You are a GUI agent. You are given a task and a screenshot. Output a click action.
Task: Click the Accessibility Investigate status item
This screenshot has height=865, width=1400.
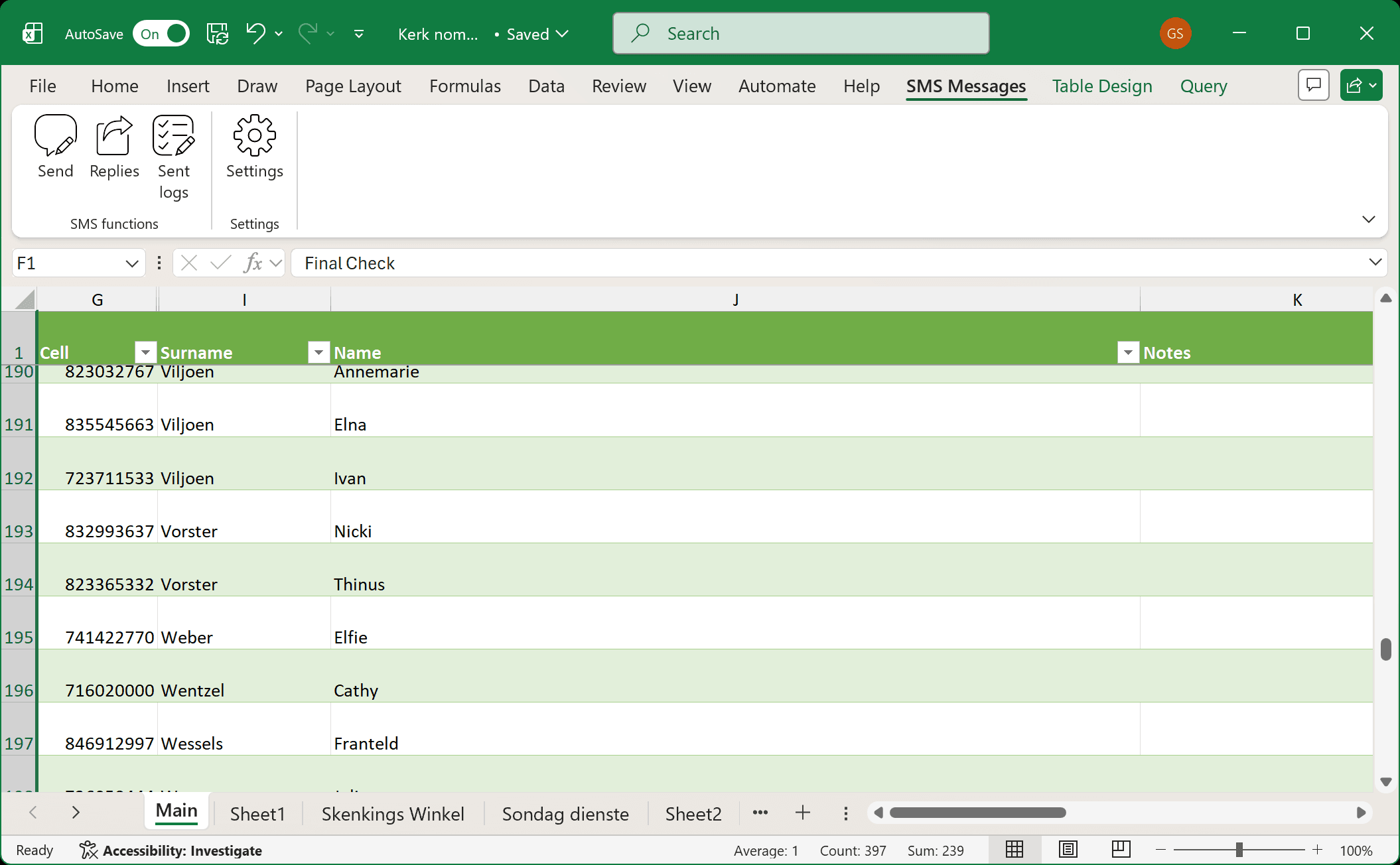[171, 850]
